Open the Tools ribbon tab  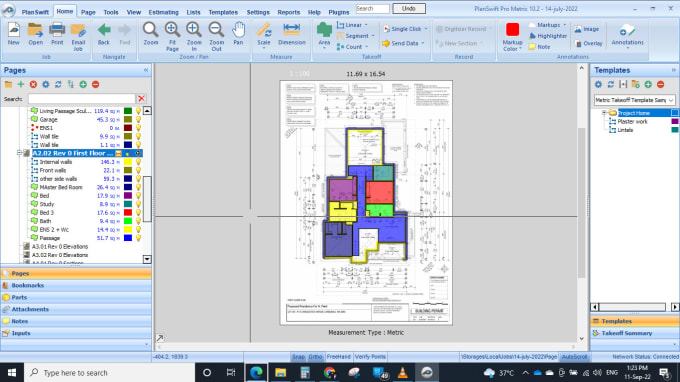[x=111, y=12]
